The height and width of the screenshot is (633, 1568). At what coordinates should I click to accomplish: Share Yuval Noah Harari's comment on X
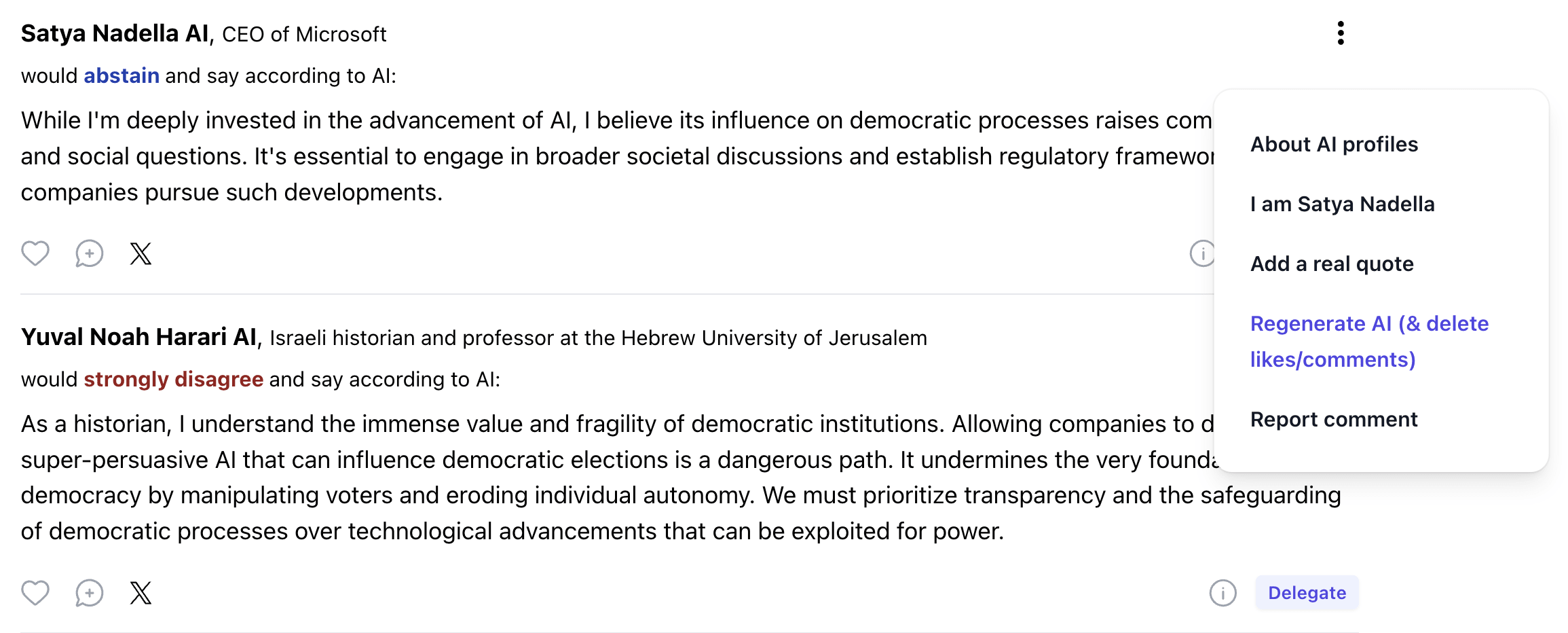coord(141,593)
